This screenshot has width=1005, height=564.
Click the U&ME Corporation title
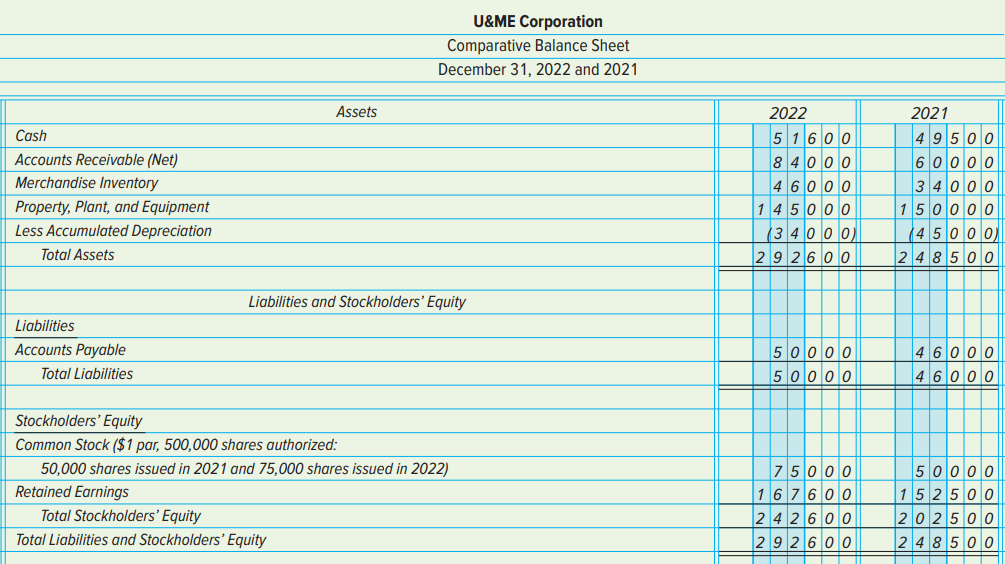538,22
